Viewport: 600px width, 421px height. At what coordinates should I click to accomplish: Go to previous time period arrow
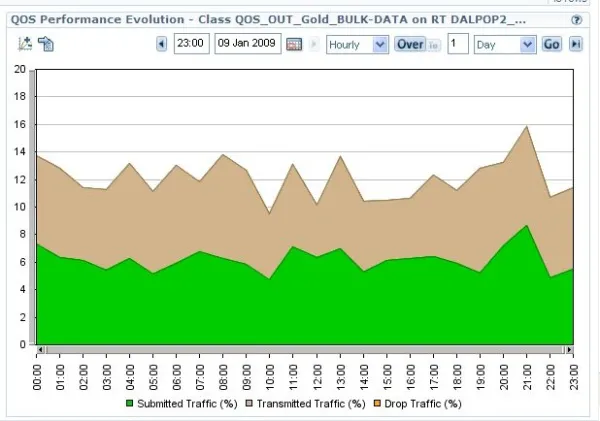(162, 44)
